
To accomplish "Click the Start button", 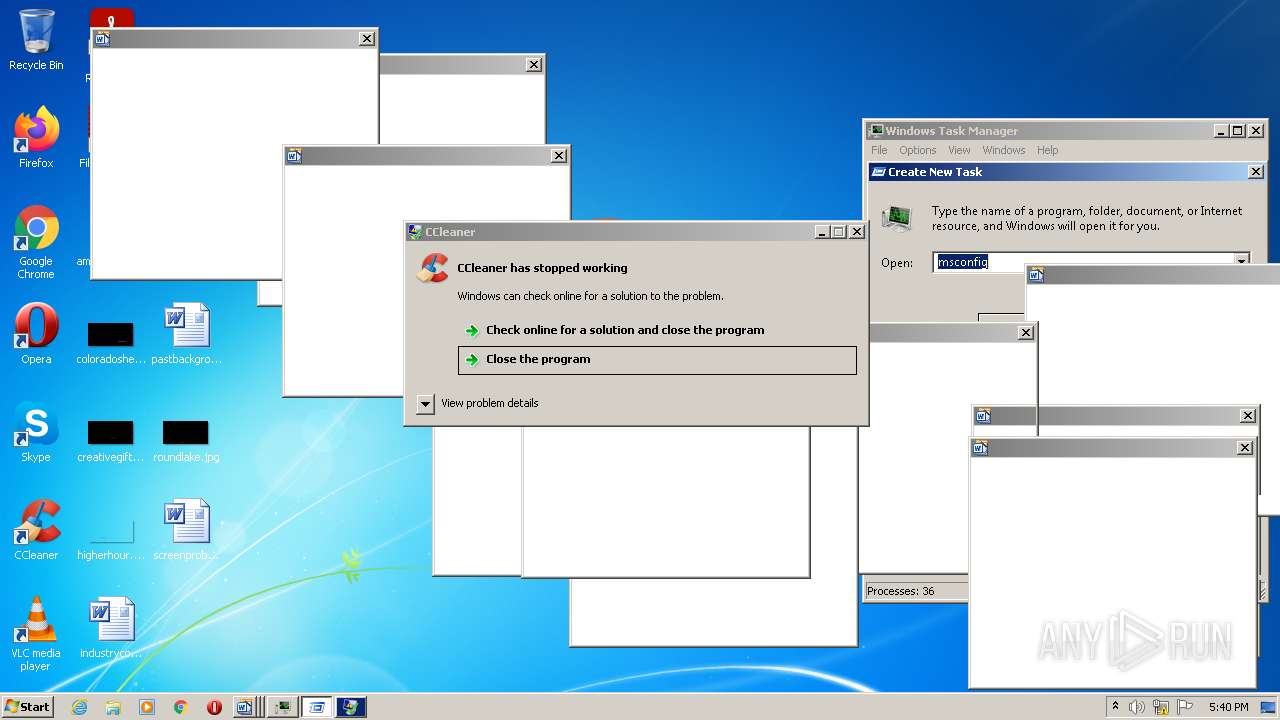I will [27, 707].
